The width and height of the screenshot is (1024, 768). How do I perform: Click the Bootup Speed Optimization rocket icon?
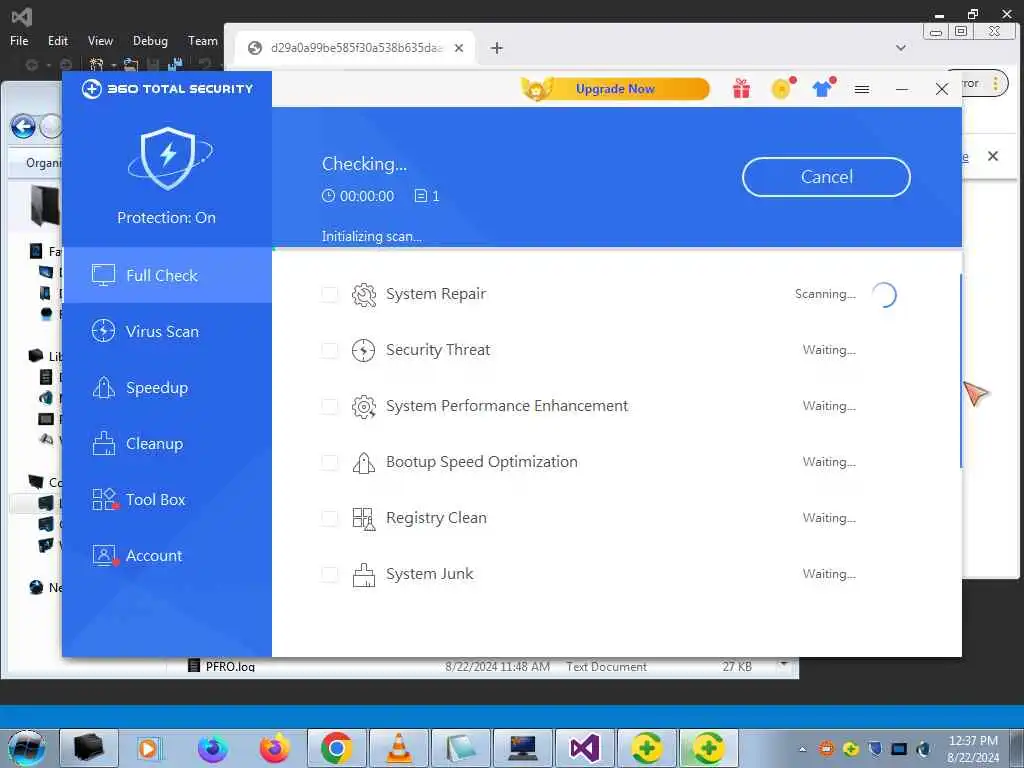(x=364, y=462)
